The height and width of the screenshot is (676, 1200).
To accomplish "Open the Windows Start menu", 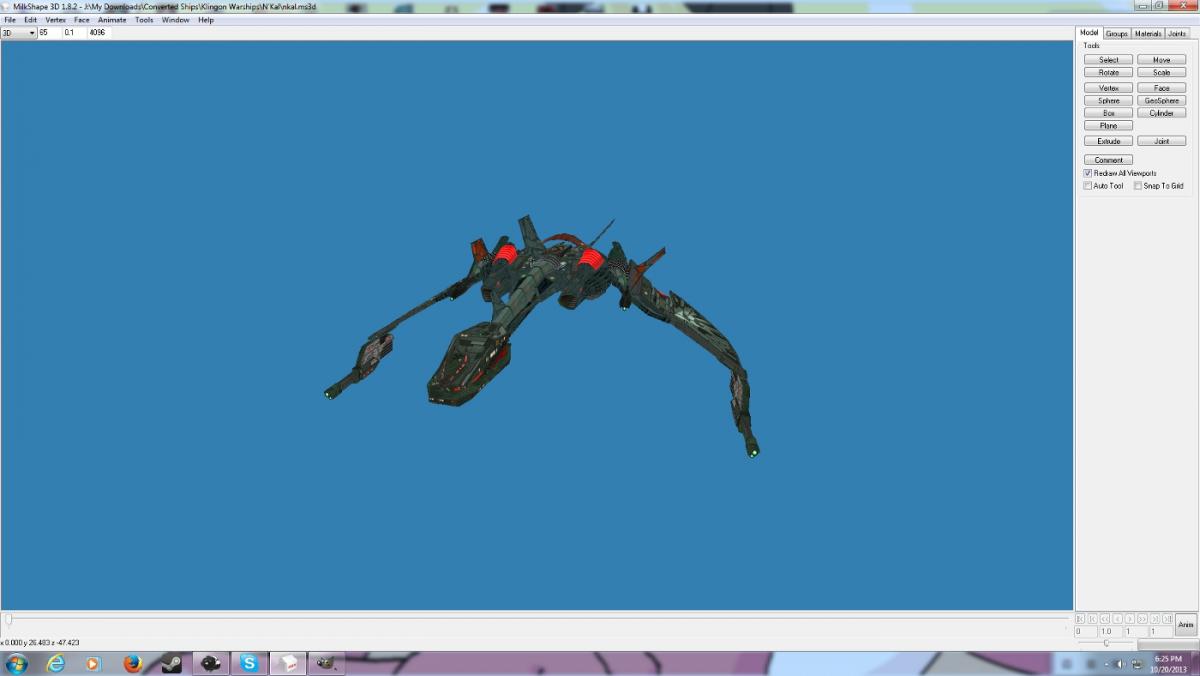I will (x=17, y=663).
